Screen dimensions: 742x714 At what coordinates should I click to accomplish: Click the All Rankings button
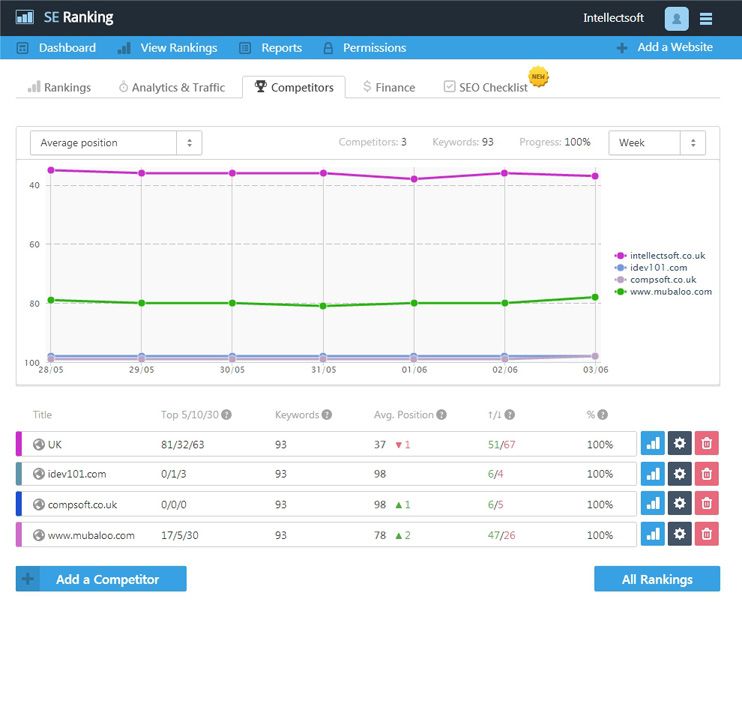coord(657,579)
